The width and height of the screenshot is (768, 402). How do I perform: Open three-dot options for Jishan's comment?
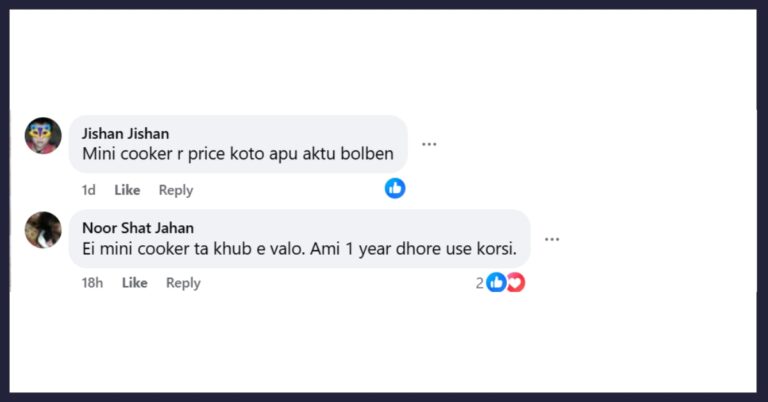[x=429, y=144]
